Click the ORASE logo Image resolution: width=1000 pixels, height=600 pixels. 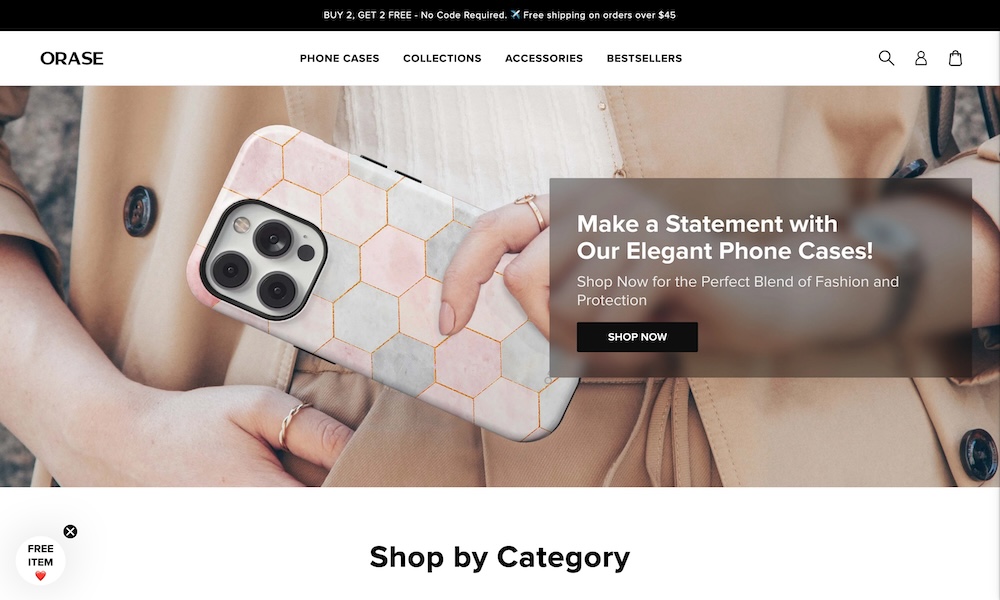[x=71, y=58]
